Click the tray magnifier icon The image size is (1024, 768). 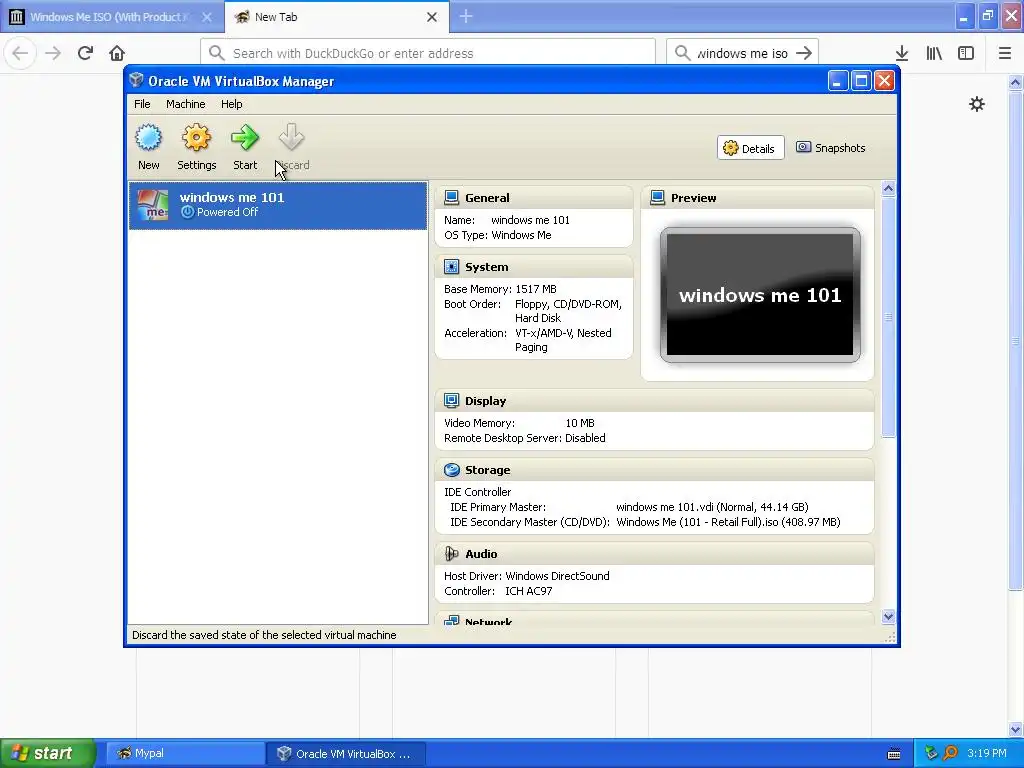(950, 753)
